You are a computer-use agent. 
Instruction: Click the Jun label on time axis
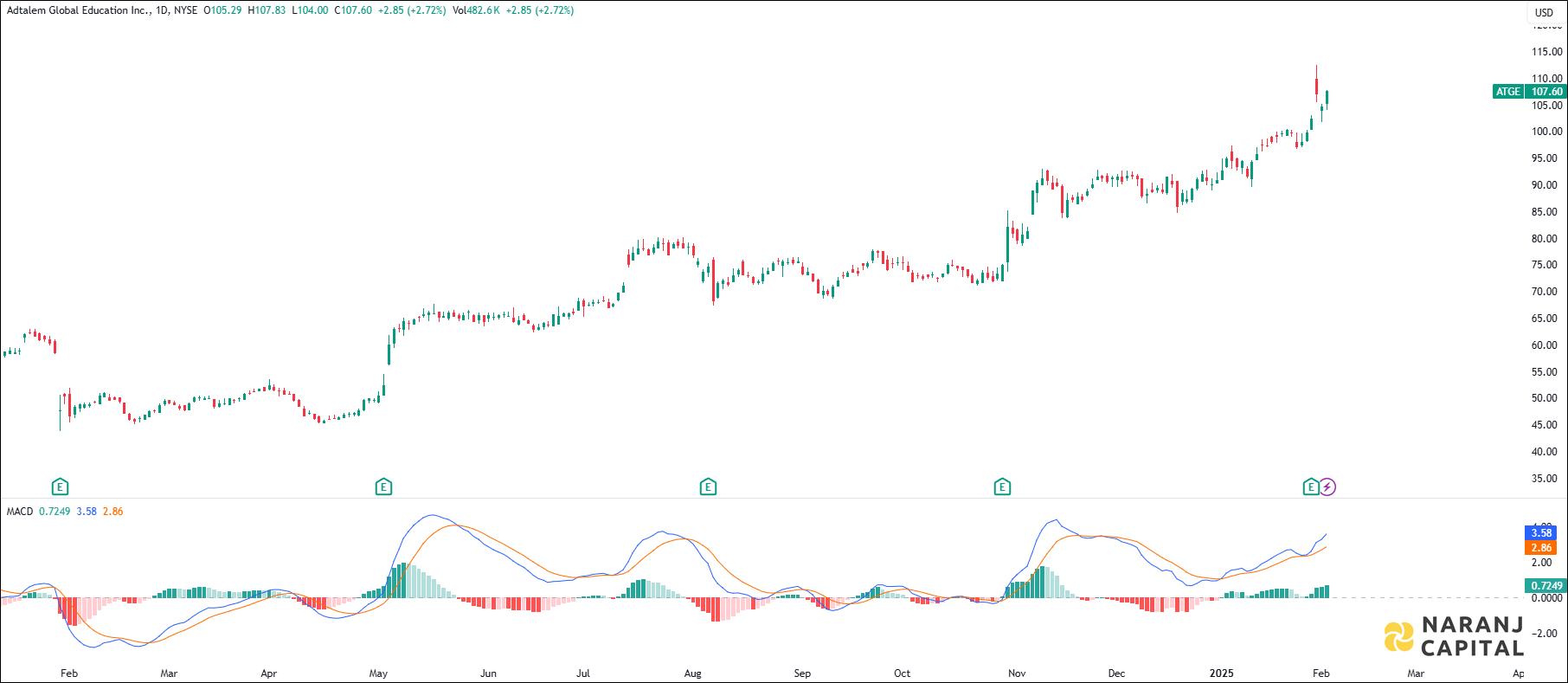coord(488,673)
